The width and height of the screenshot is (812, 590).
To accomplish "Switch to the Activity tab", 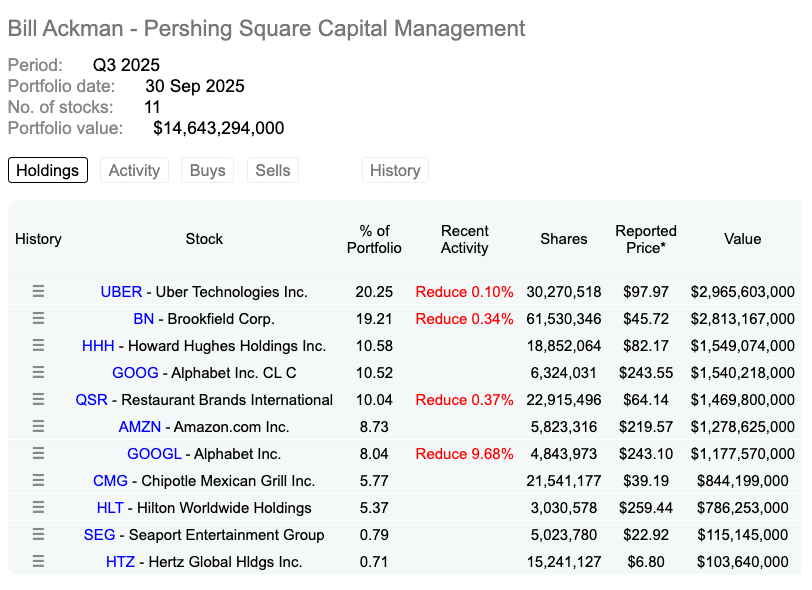I will pos(134,170).
